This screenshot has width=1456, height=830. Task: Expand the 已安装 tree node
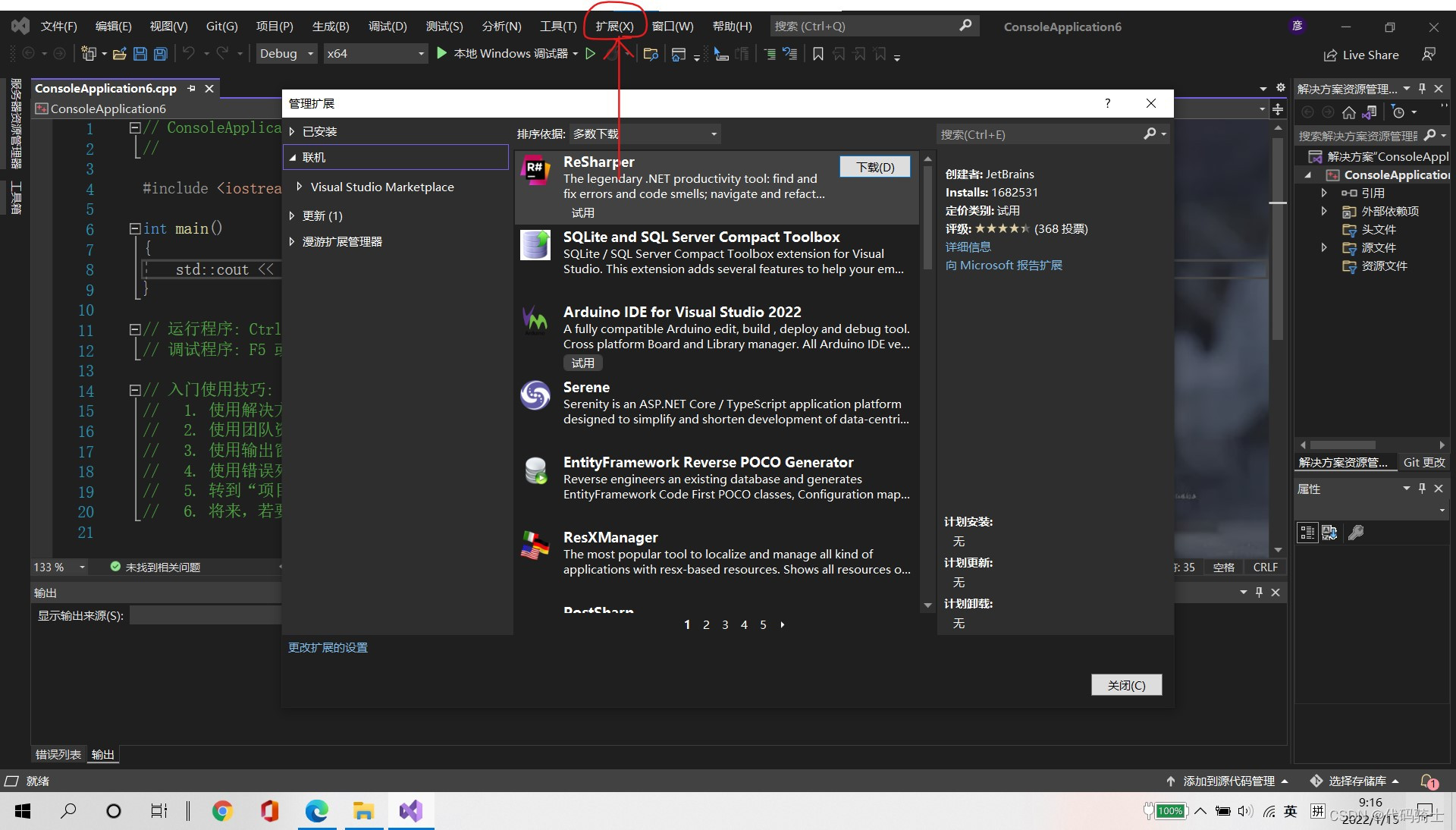[292, 131]
